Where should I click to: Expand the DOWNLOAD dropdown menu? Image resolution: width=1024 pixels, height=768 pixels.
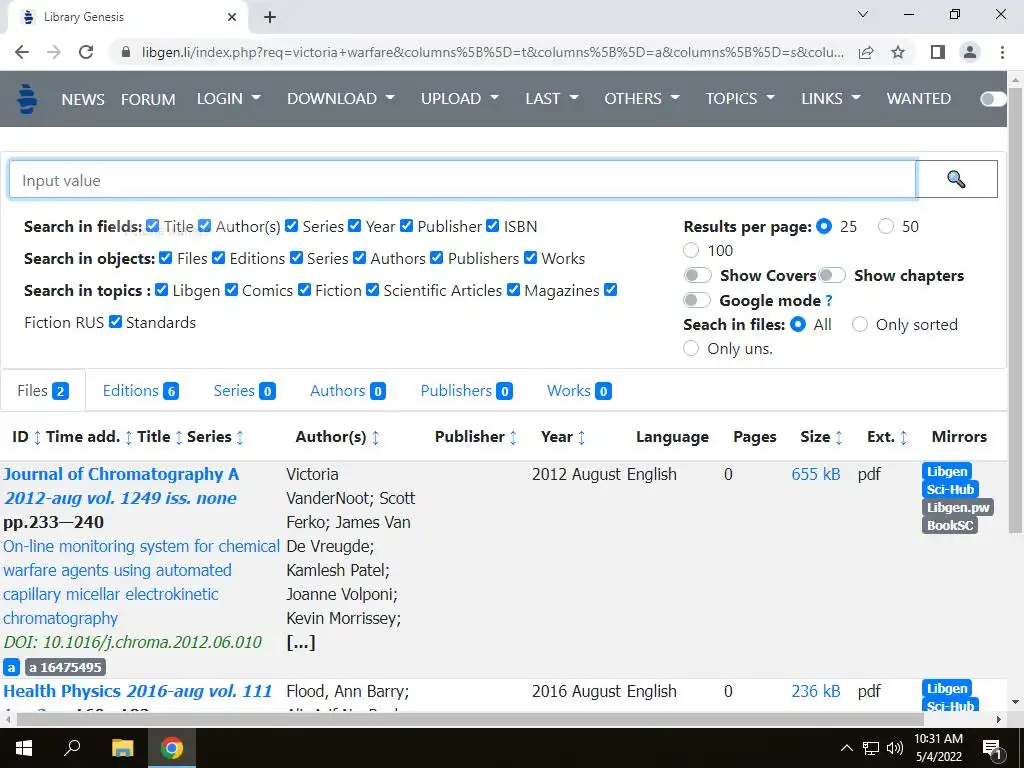click(x=341, y=99)
